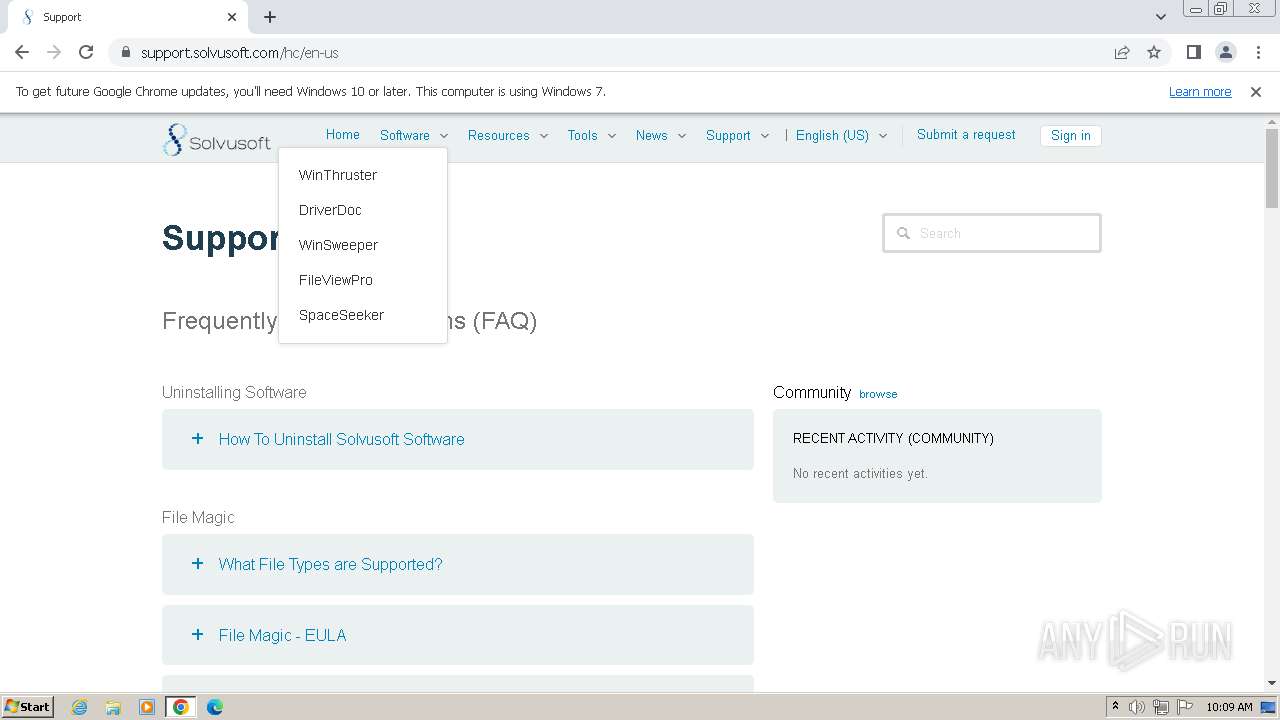Choose SpaceSeeker from the Software menu
Image resolution: width=1280 pixels, height=720 pixels.
click(341, 315)
